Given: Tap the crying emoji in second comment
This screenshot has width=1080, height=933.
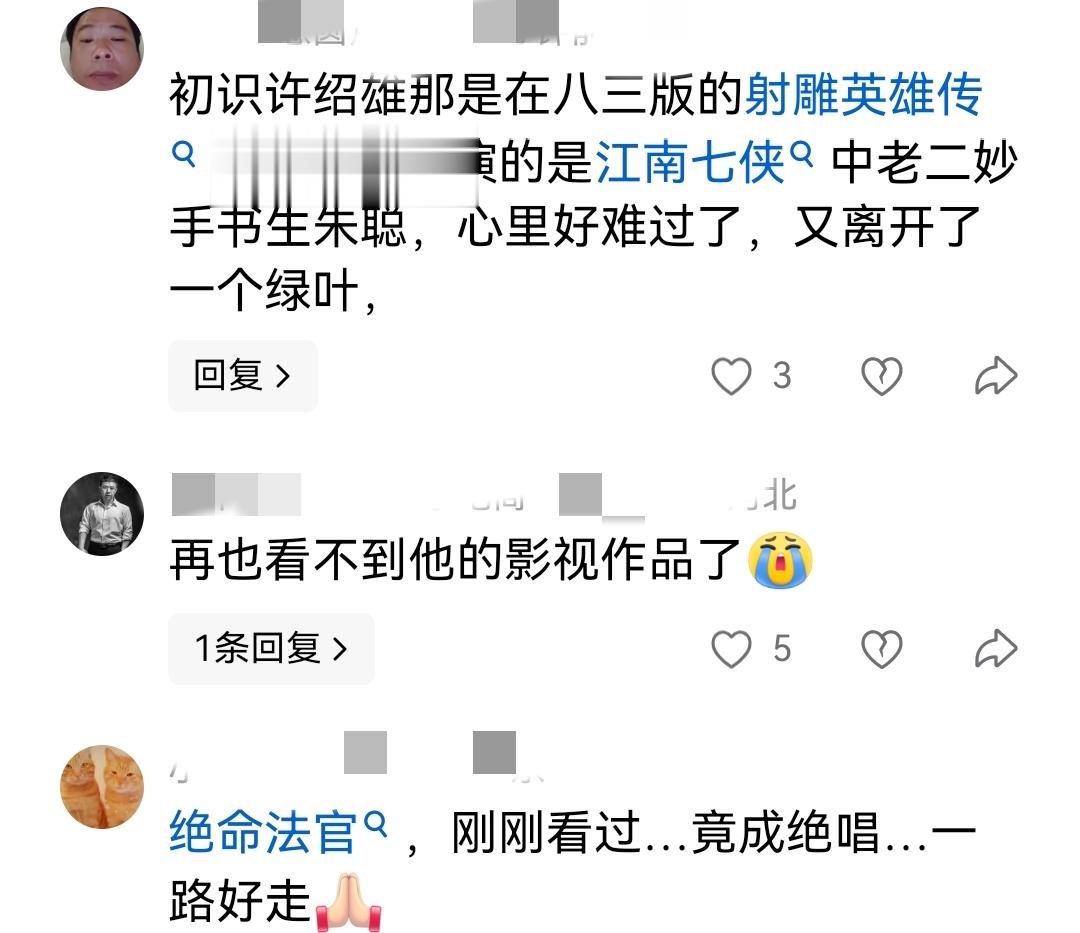Looking at the screenshot, I should point(780,559).
